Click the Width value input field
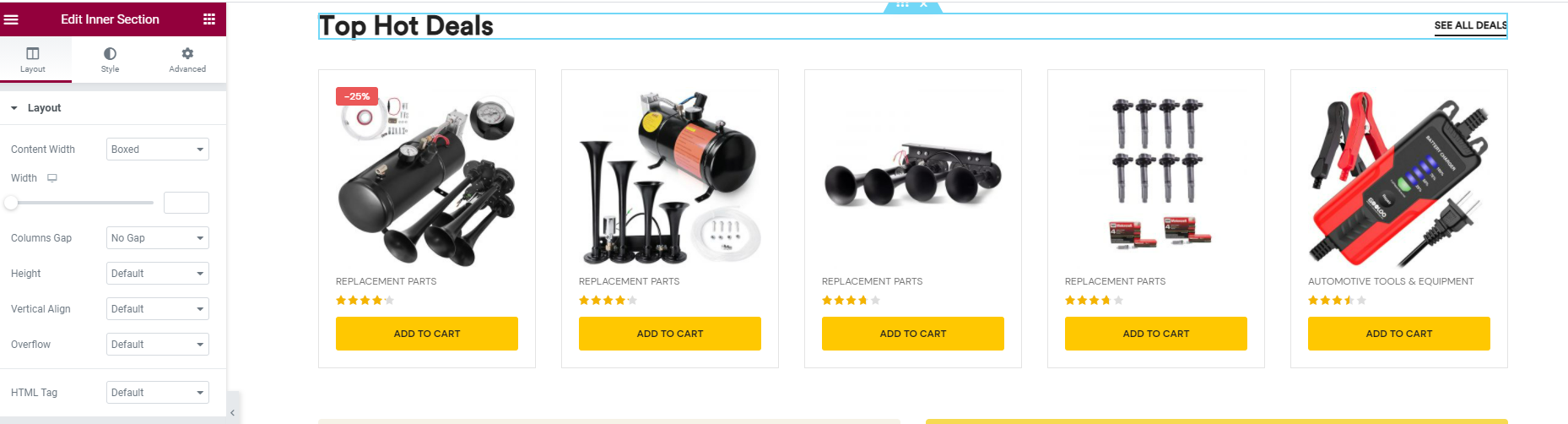1568x424 pixels. click(x=187, y=203)
